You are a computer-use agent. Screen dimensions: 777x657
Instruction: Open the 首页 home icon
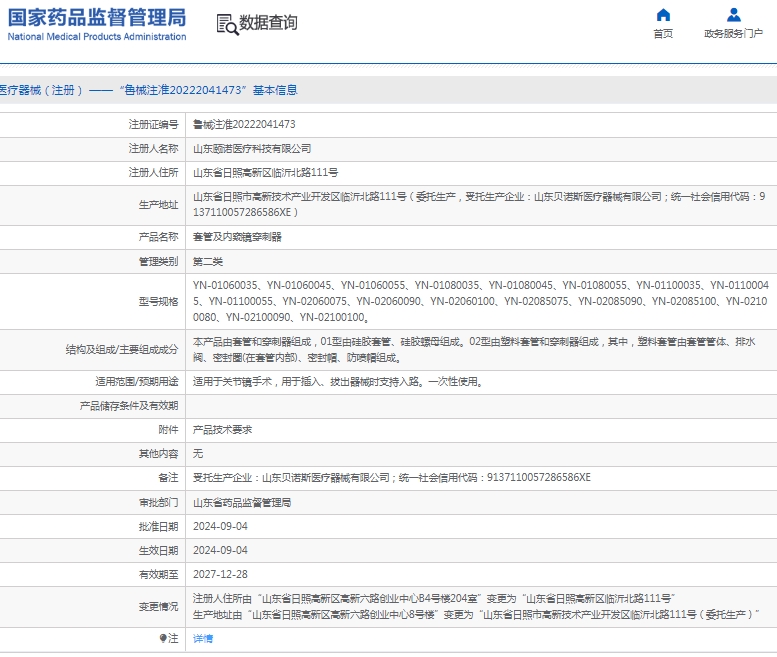click(663, 15)
